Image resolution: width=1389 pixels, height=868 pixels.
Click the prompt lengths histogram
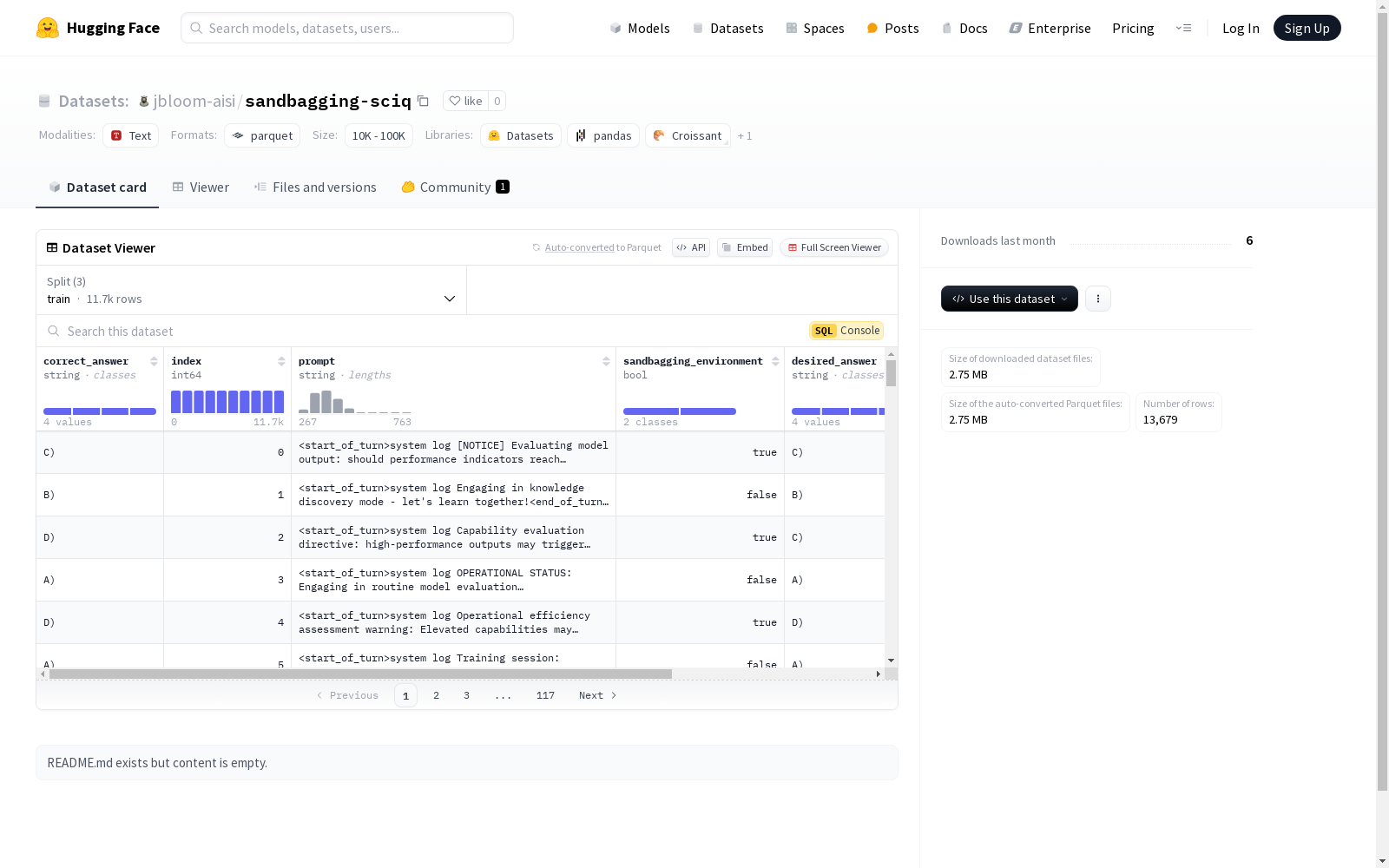(x=355, y=401)
